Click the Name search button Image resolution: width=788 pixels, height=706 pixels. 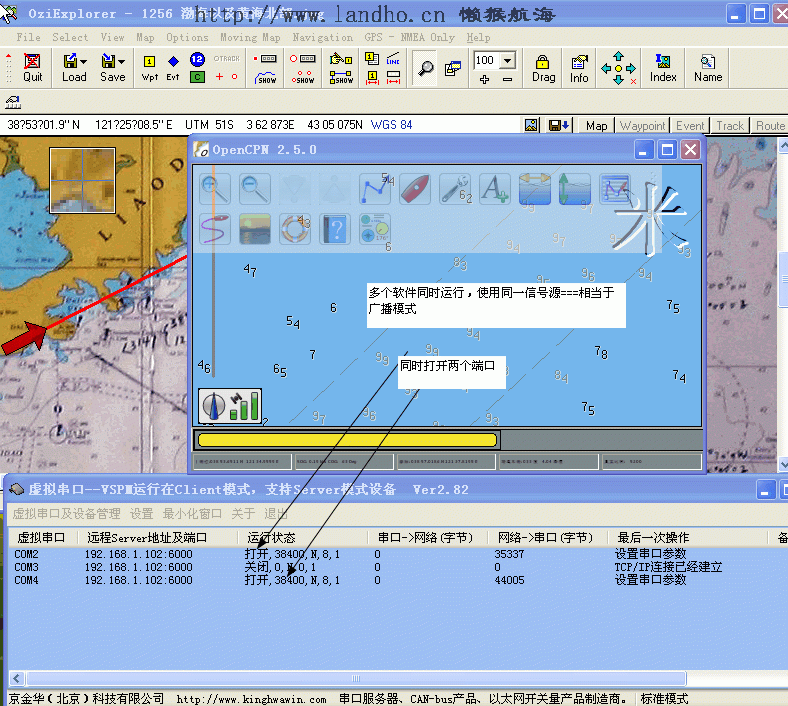(x=708, y=68)
